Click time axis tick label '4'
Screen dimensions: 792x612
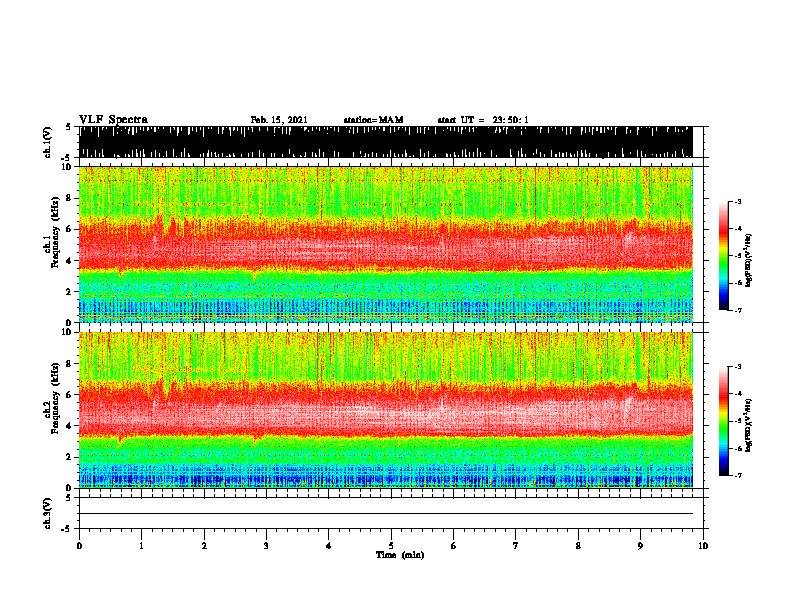[329, 546]
